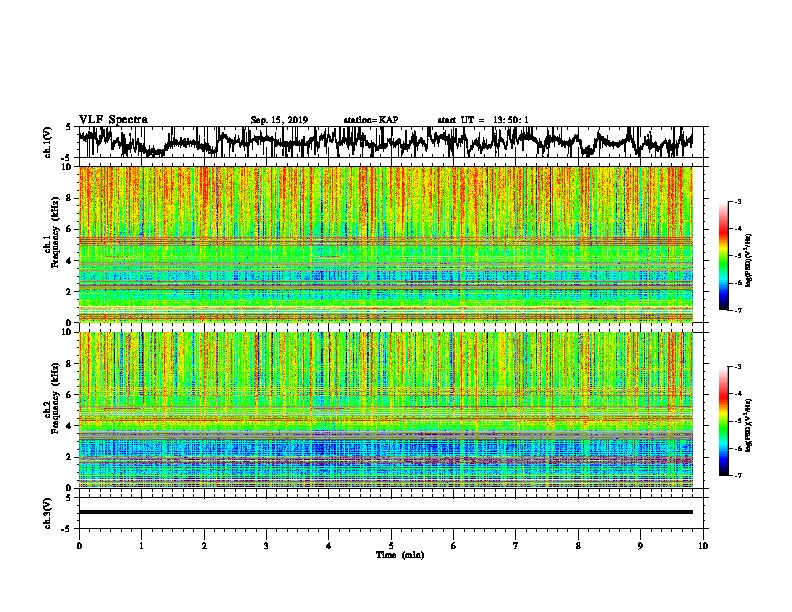Click the 'Time (min)' axis label
Viewport: 792px width, 612px height.
[x=400, y=555]
